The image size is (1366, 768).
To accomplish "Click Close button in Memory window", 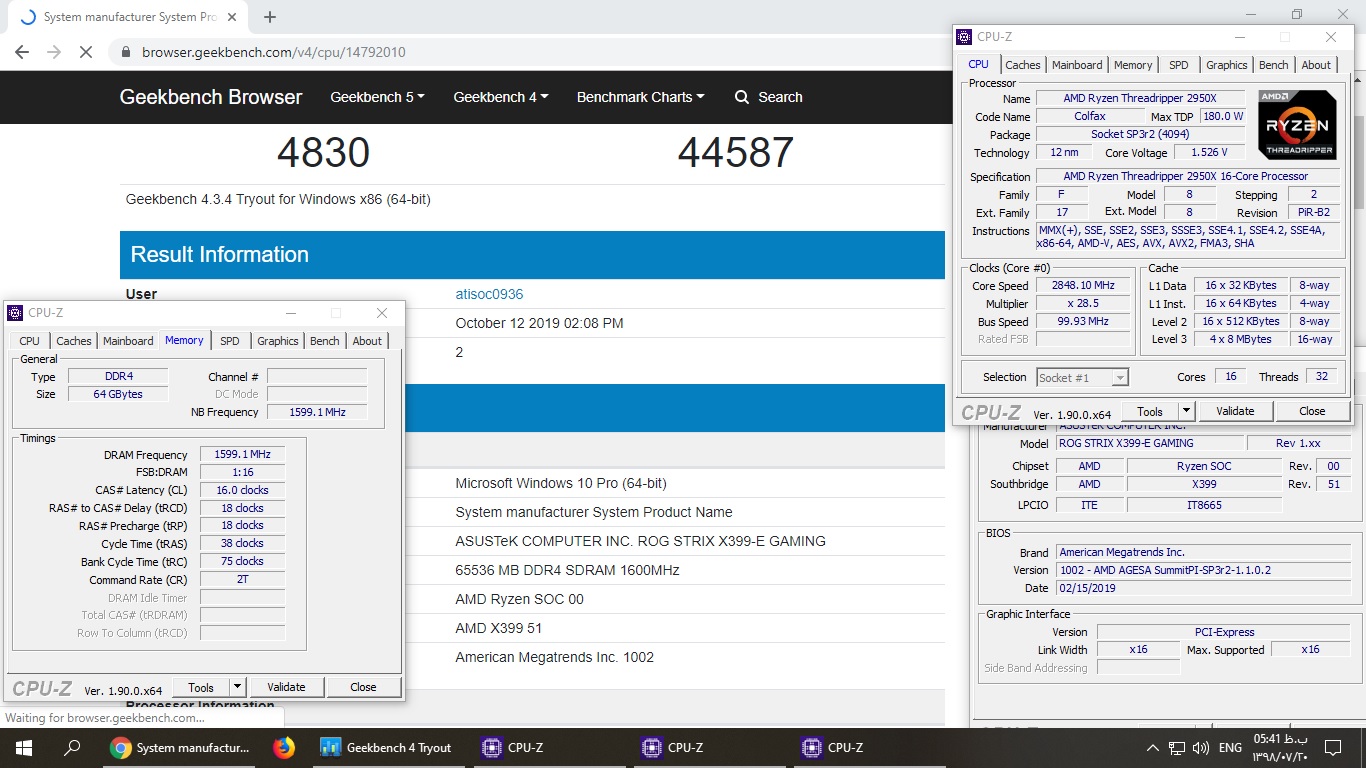I will [x=363, y=687].
